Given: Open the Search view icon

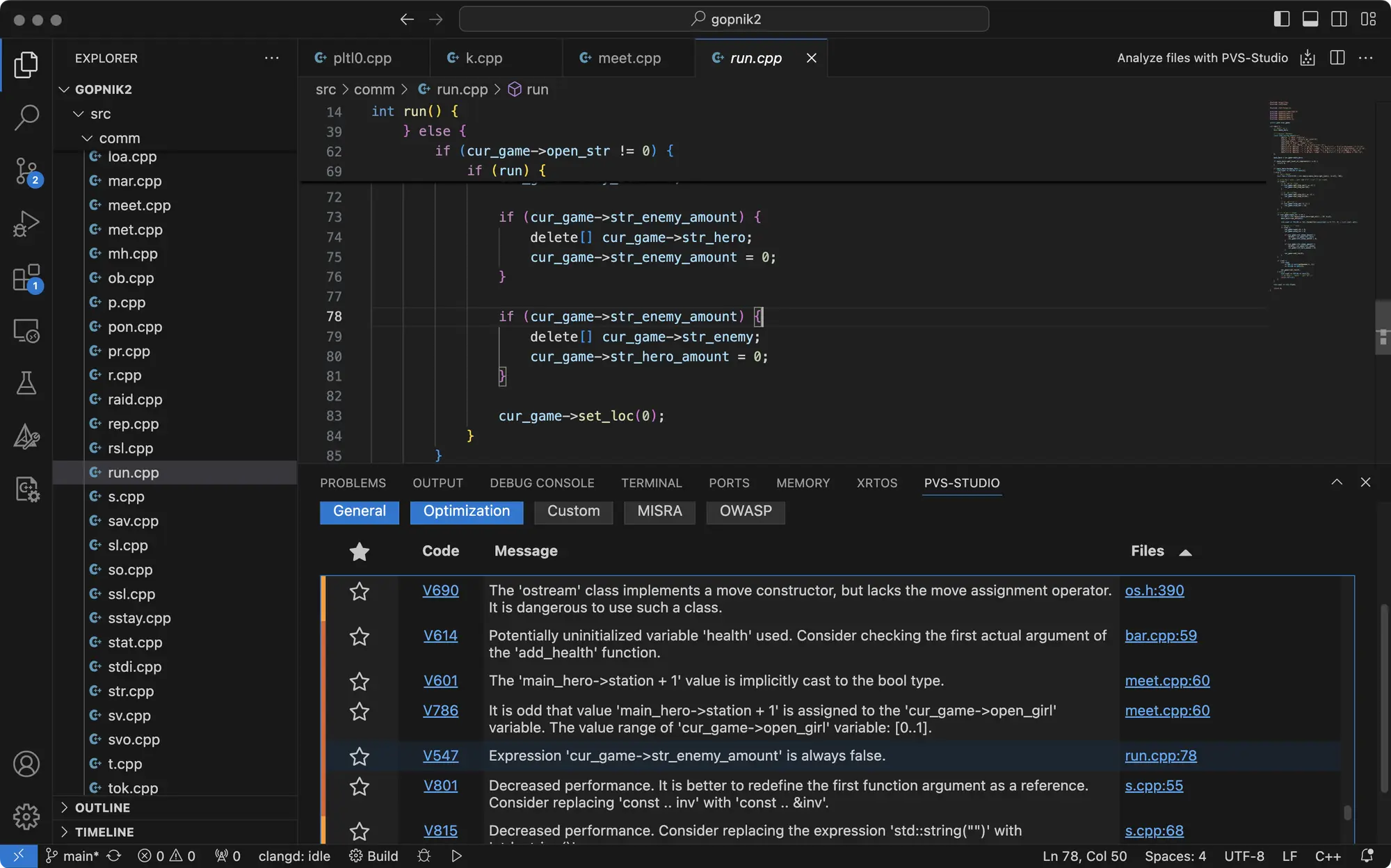Looking at the screenshot, I should point(26,118).
